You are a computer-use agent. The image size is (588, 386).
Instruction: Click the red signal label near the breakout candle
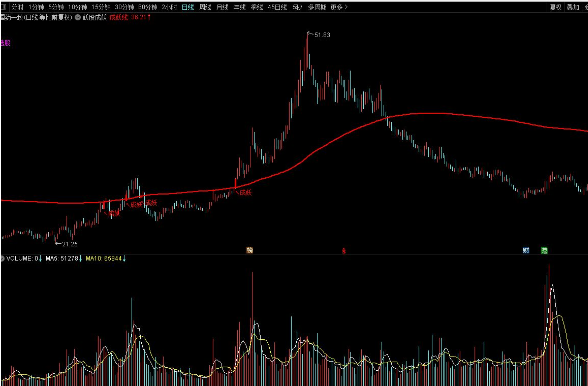245,192
